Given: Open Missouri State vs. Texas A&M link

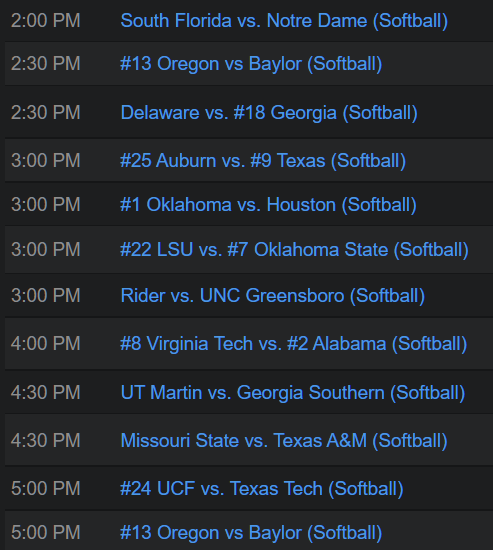Looking at the screenshot, I should [284, 441].
